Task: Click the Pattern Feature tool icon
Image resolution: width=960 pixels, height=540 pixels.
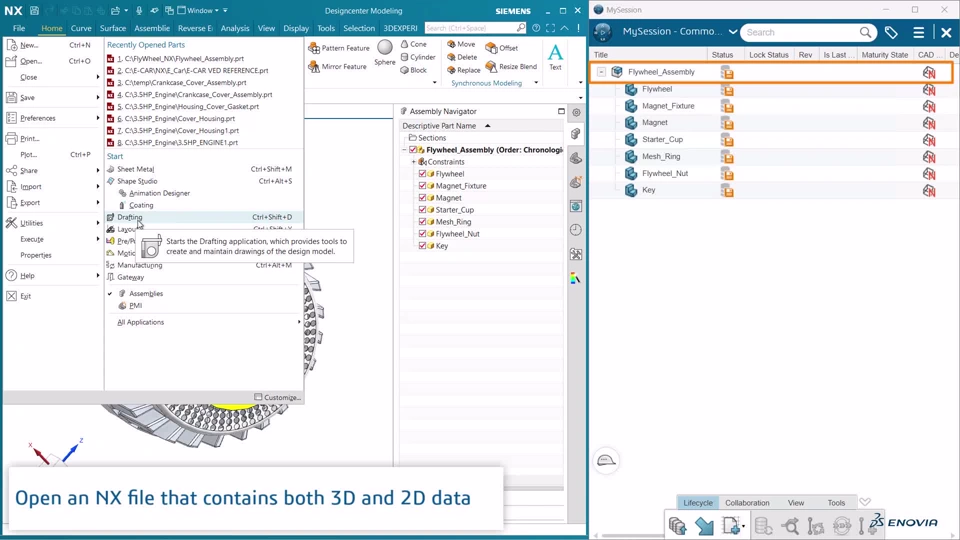Action: [314, 48]
